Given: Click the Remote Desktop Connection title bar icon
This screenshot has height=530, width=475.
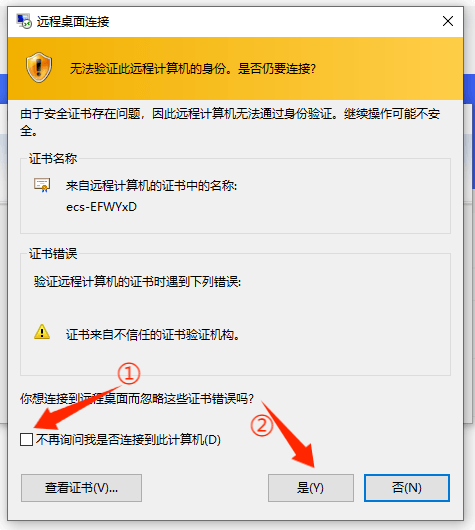Looking at the screenshot, I should [24, 21].
